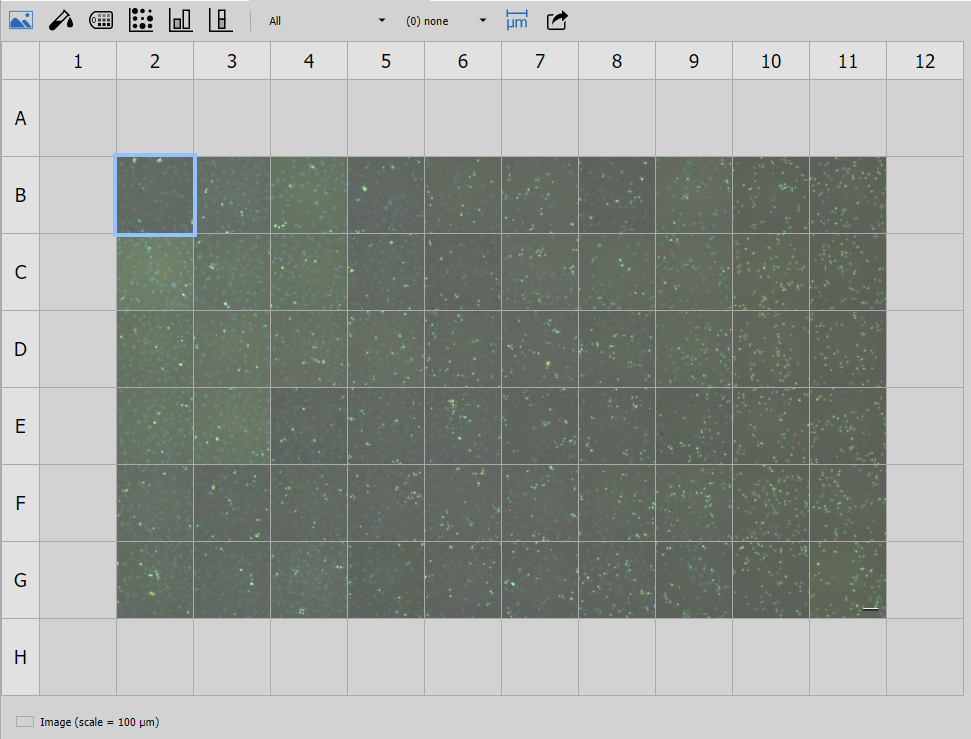
Task: Select well G8 thumbnail
Action: point(617,580)
